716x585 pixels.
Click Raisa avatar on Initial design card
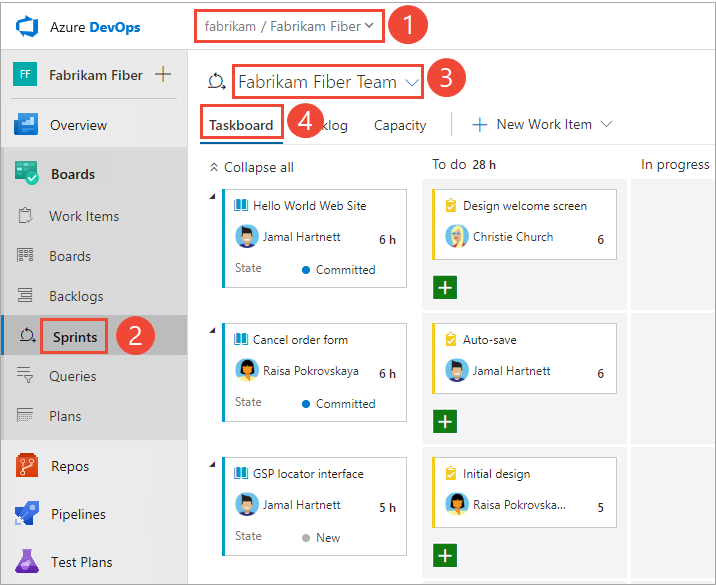click(457, 505)
